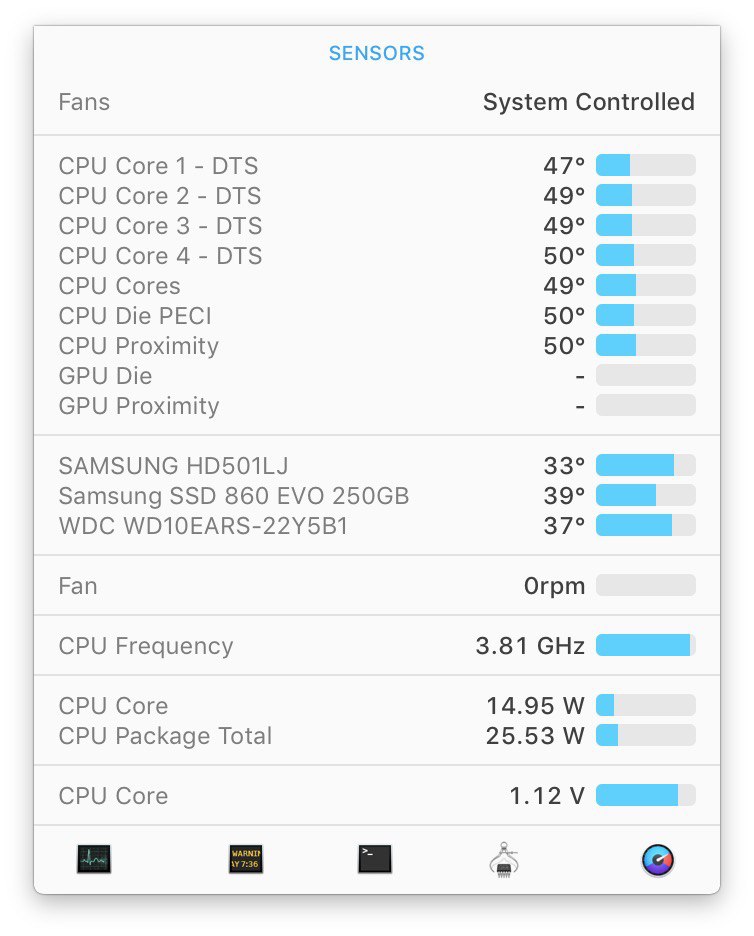Viewport: 754px width, 936px height.
Task: Select the SAMSUNG HD501LJ drive row
Action: tap(377, 466)
